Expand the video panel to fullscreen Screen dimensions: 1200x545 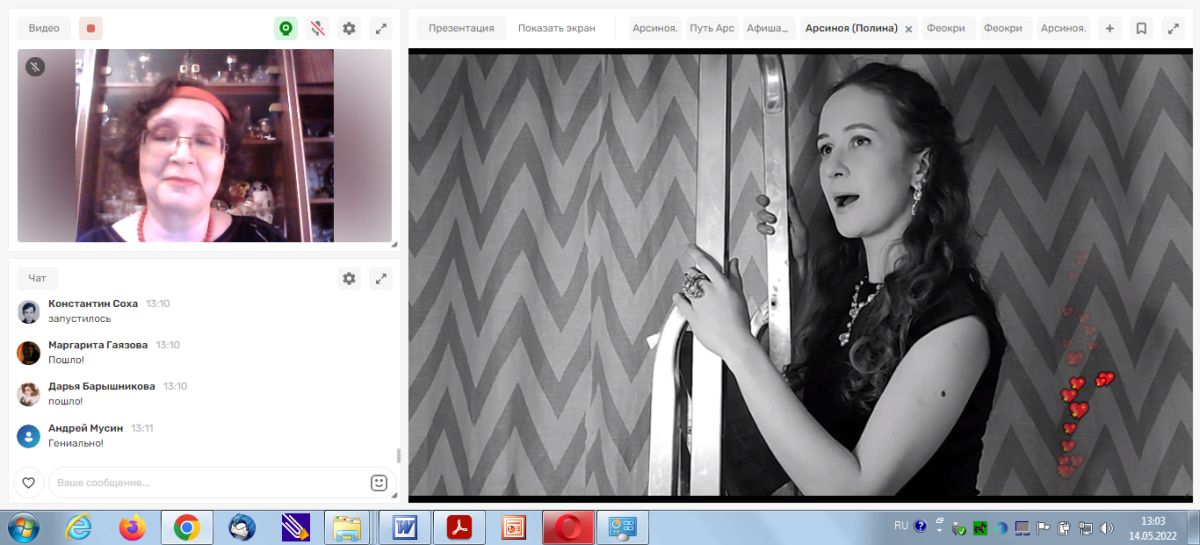click(381, 29)
